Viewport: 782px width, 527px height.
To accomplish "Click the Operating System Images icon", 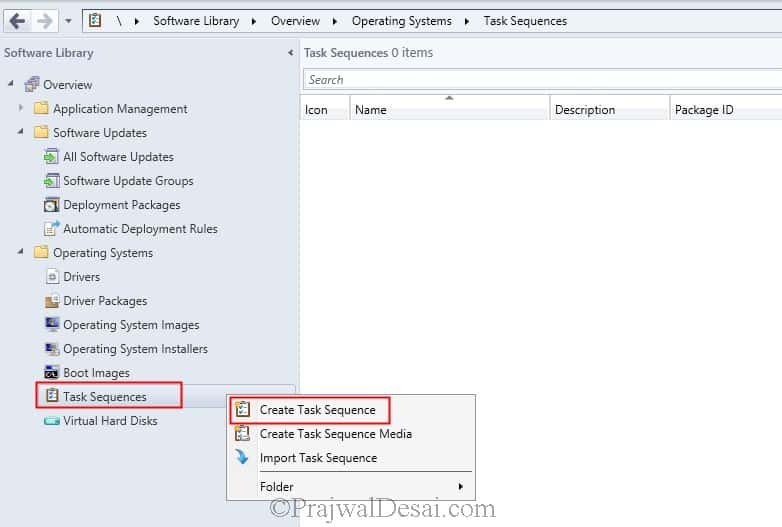I will (52, 324).
